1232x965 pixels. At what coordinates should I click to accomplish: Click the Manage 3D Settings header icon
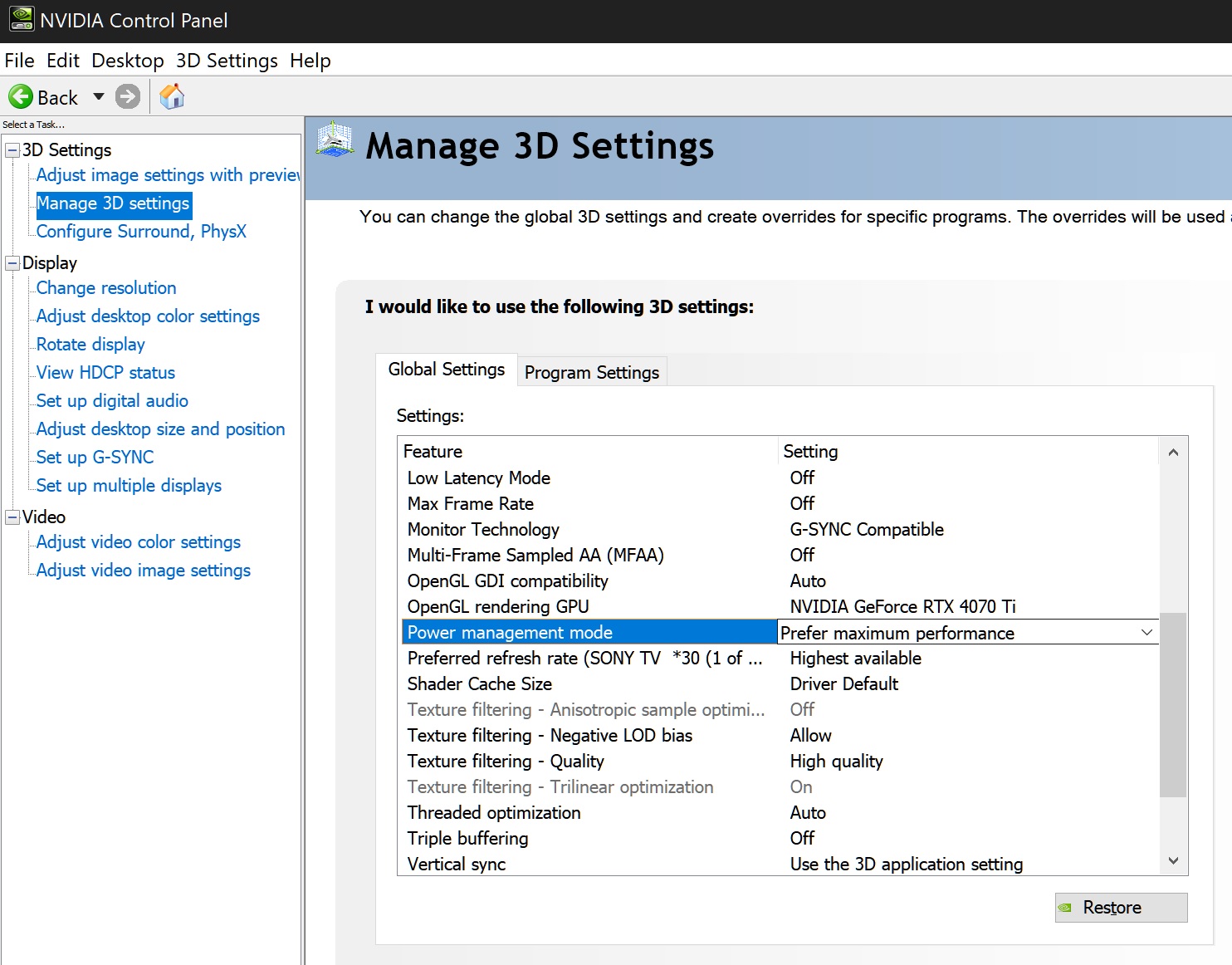(335, 140)
